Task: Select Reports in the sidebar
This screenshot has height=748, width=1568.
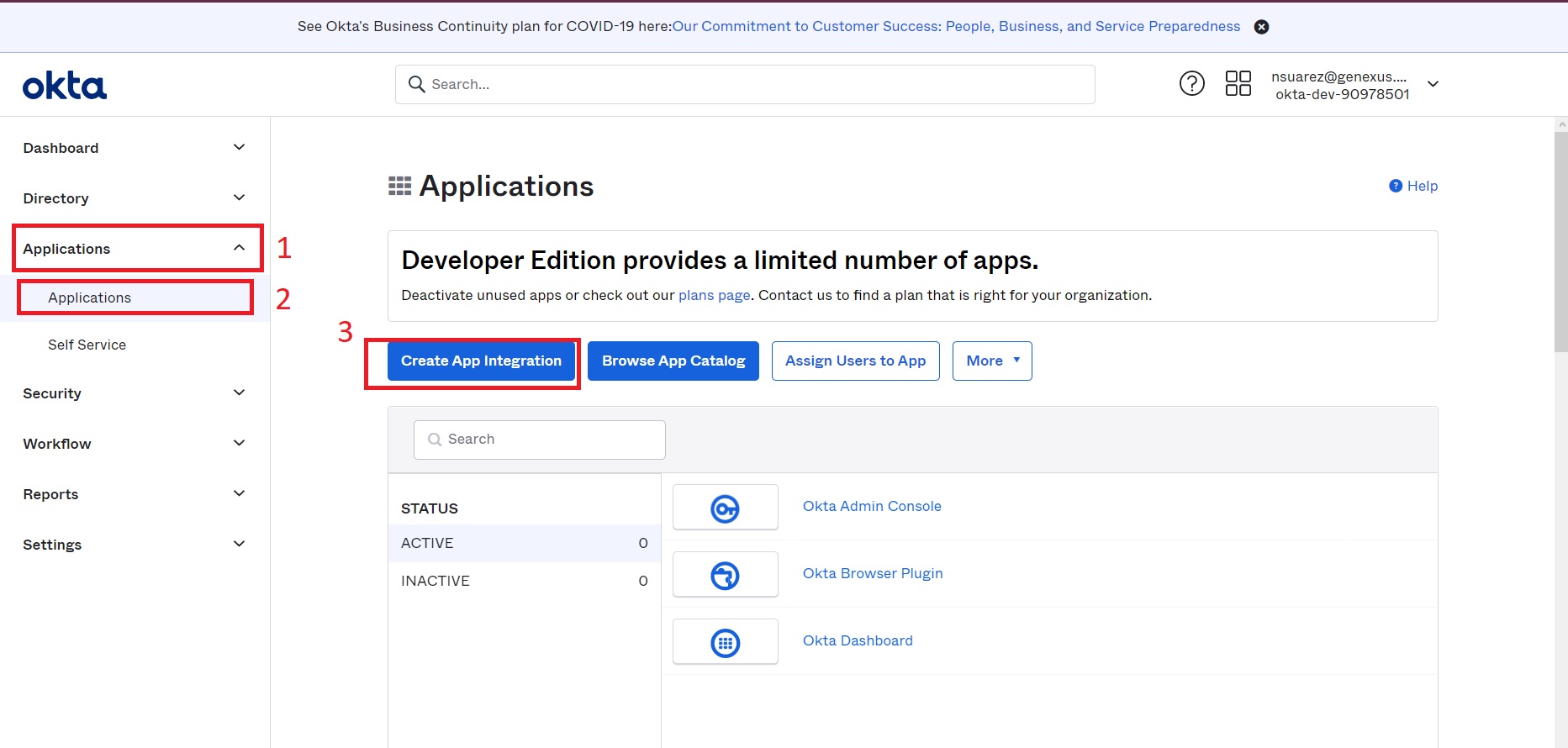Action: tap(50, 494)
